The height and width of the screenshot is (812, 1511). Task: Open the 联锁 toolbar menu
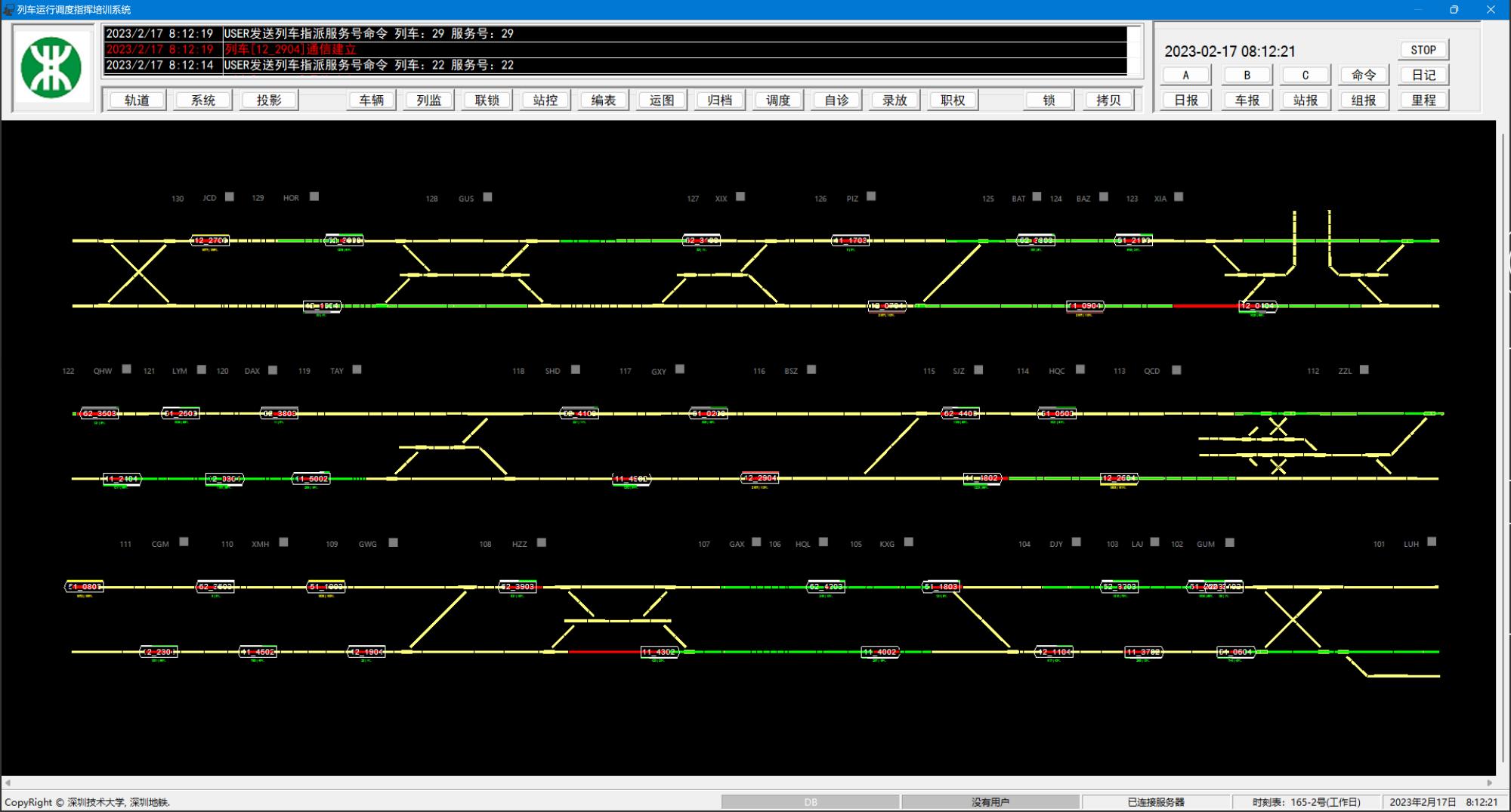(x=487, y=100)
